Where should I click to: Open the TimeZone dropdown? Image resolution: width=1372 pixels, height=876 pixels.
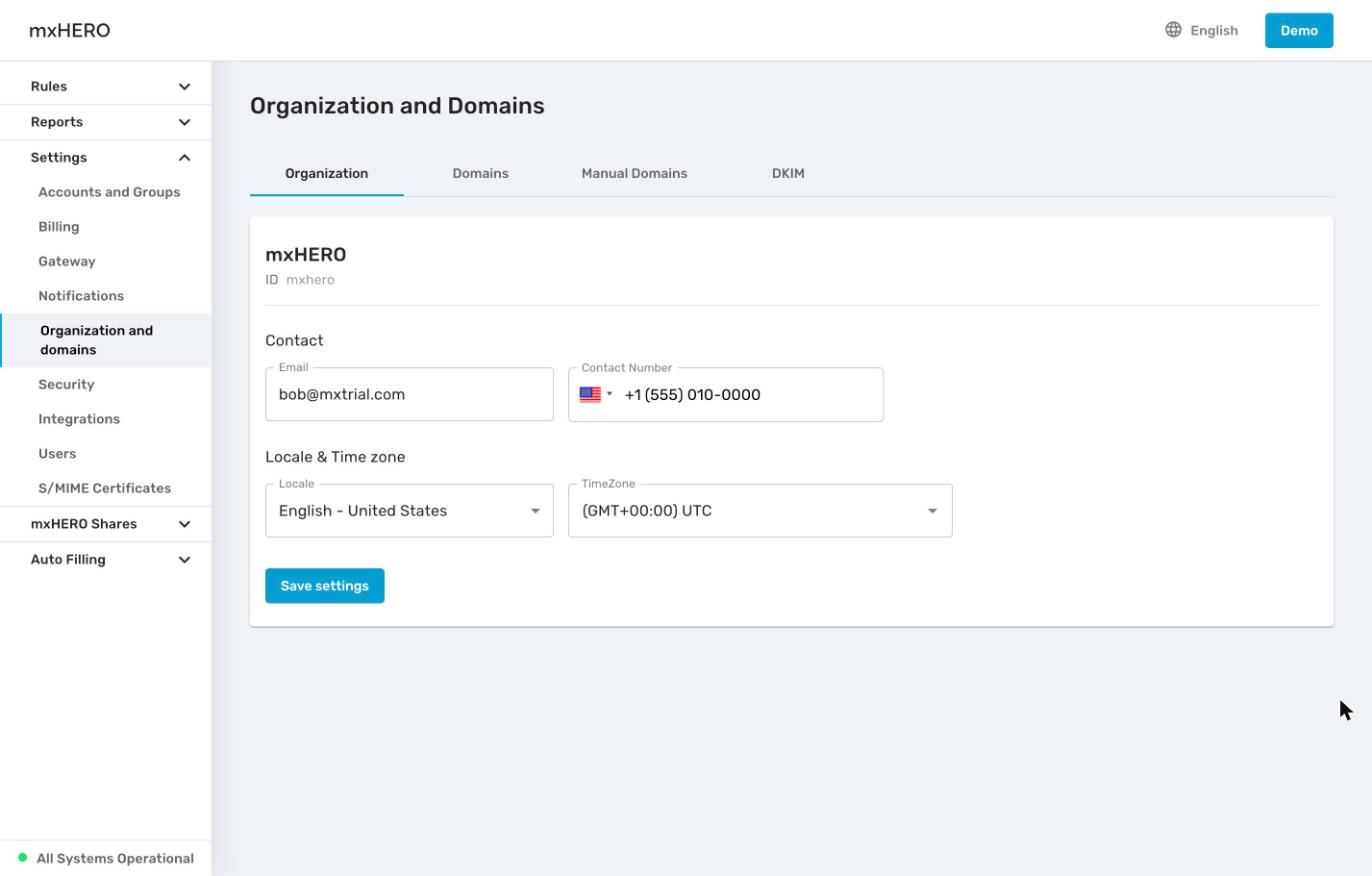coord(760,511)
